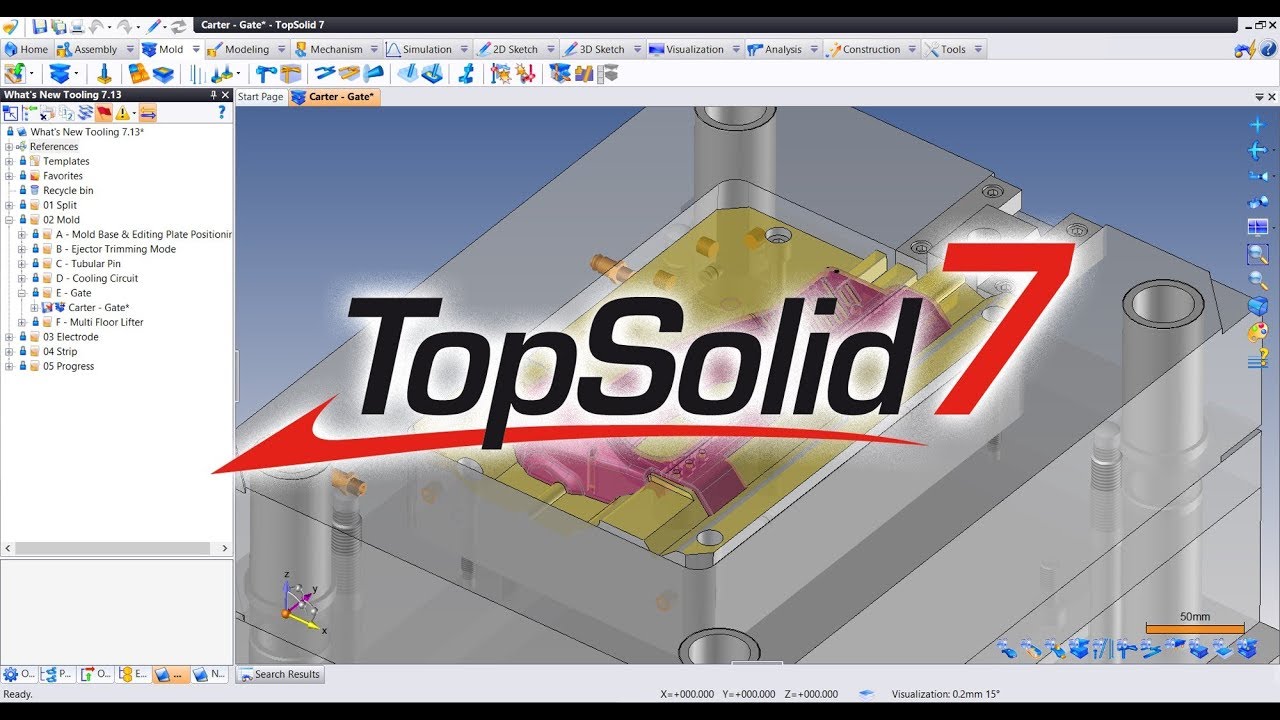Switch to the Start Page document tab
Image resolution: width=1280 pixels, height=720 pixels.
point(260,97)
